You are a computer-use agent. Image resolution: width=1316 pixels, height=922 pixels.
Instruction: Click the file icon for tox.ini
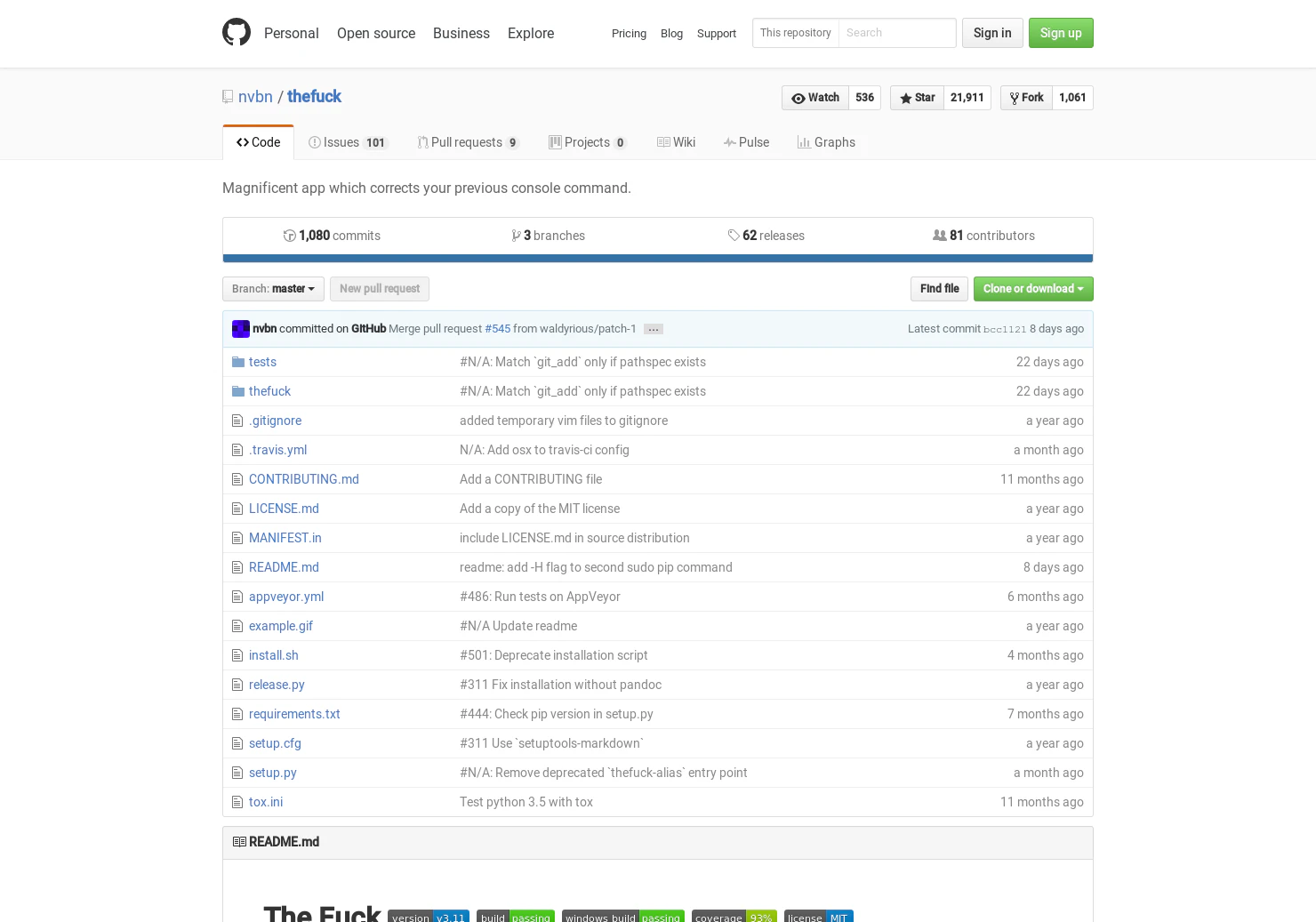tap(237, 802)
